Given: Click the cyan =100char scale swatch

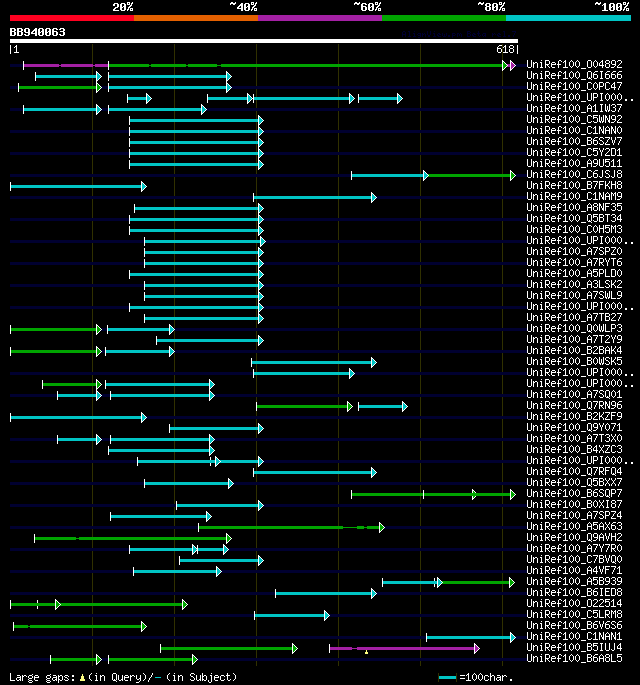Looking at the screenshot, I should [x=447, y=677].
